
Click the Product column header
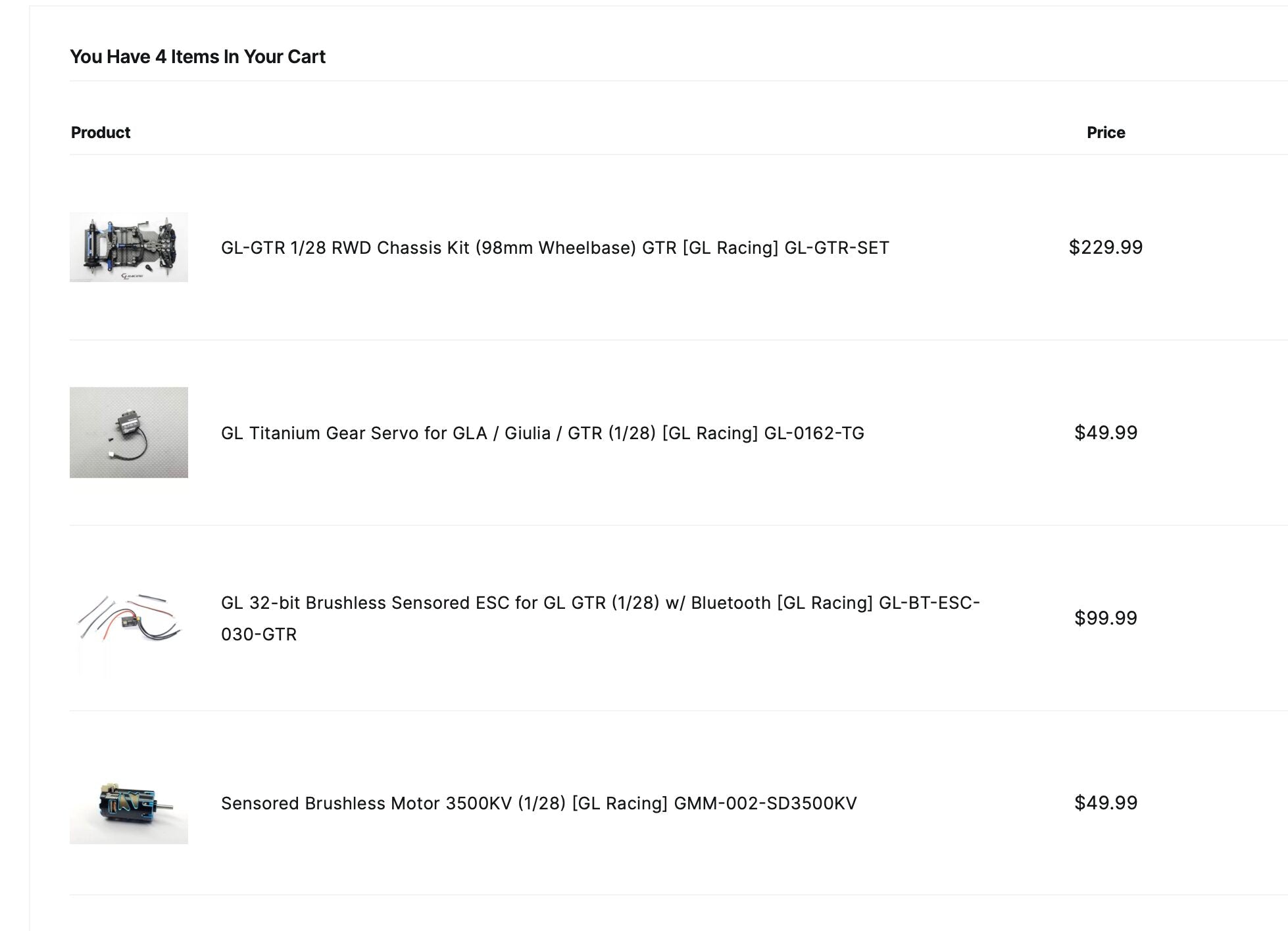[100, 132]
